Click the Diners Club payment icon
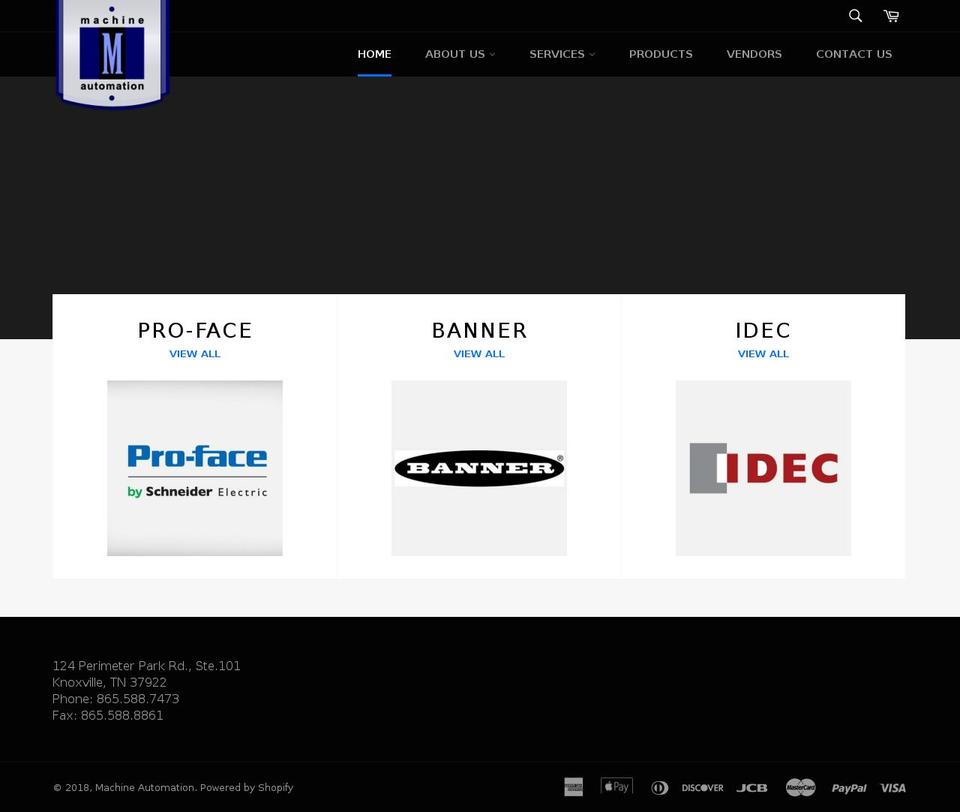Viewport: 960px width, 812px height. [x=659, y=788]
